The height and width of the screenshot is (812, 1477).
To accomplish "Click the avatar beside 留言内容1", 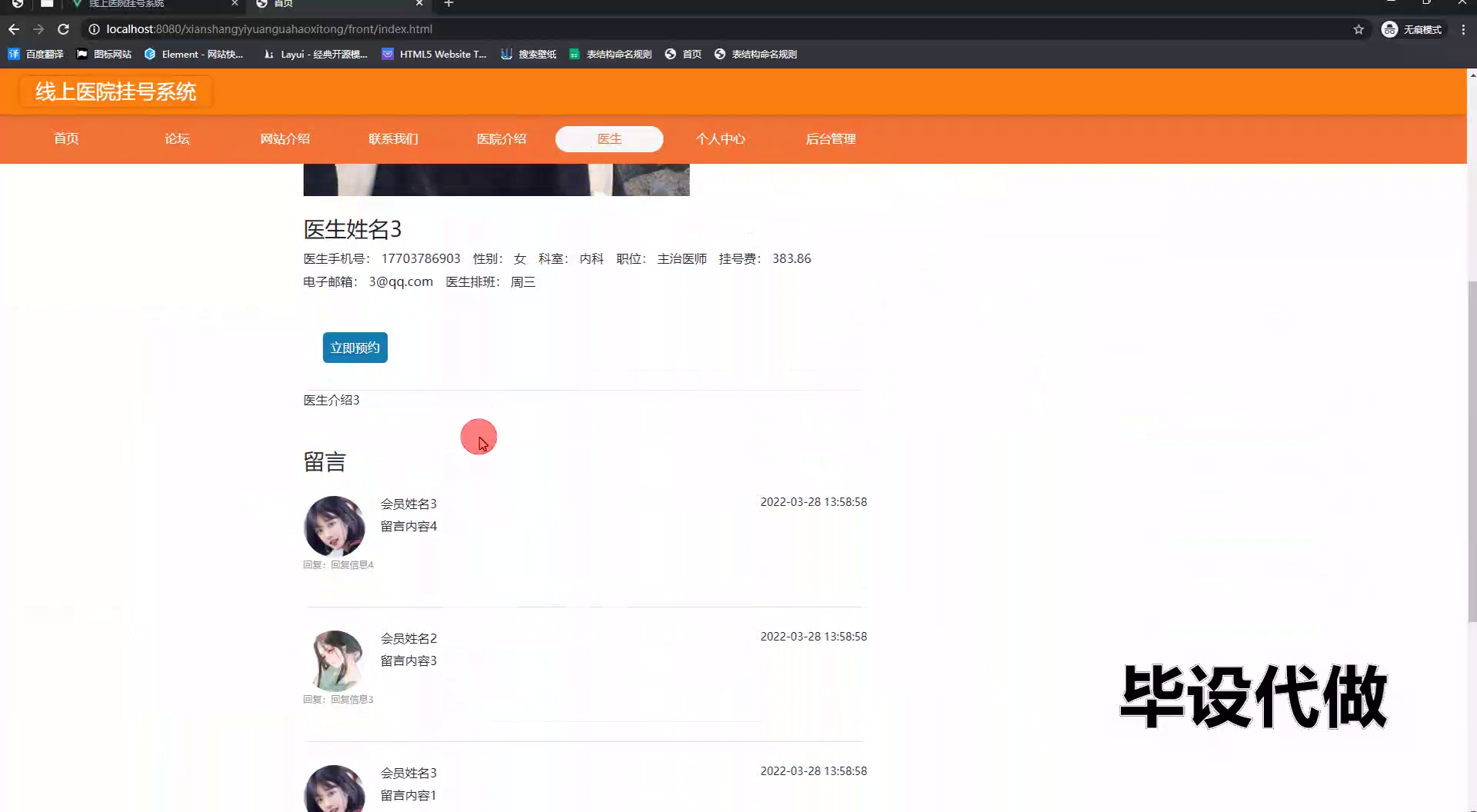I will pos(335,788).
